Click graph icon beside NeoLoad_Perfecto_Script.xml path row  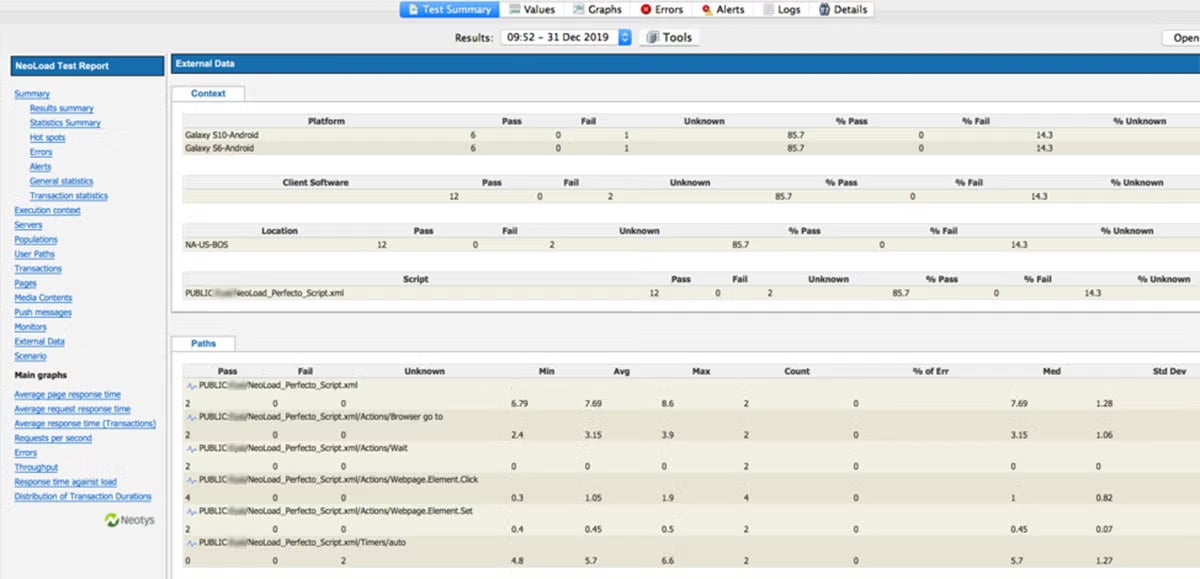[191, 385]
